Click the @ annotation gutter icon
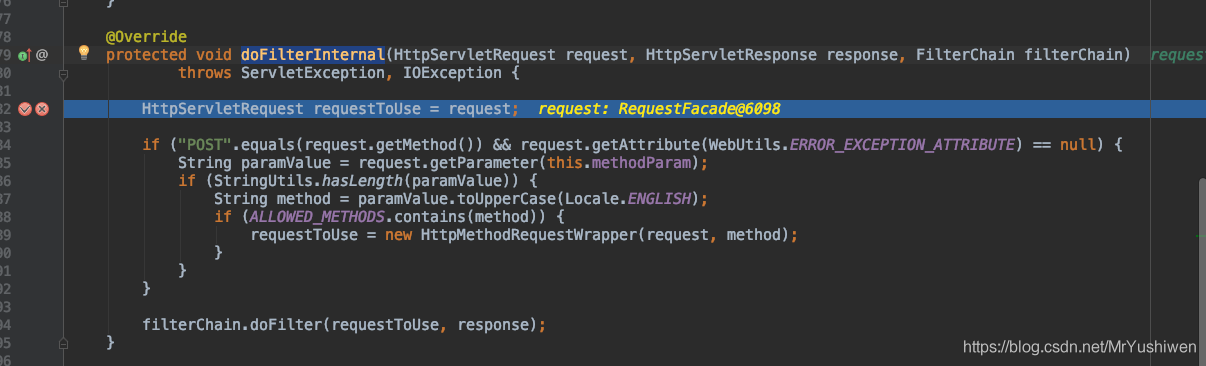Screen dimensions: 1206x366 point(42,55)
